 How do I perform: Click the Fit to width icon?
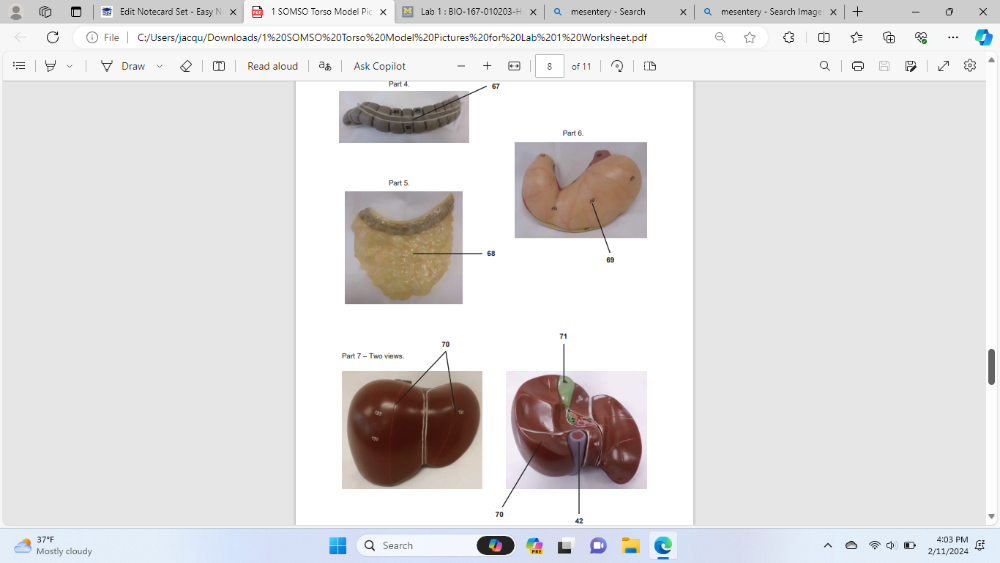point(514,66)
